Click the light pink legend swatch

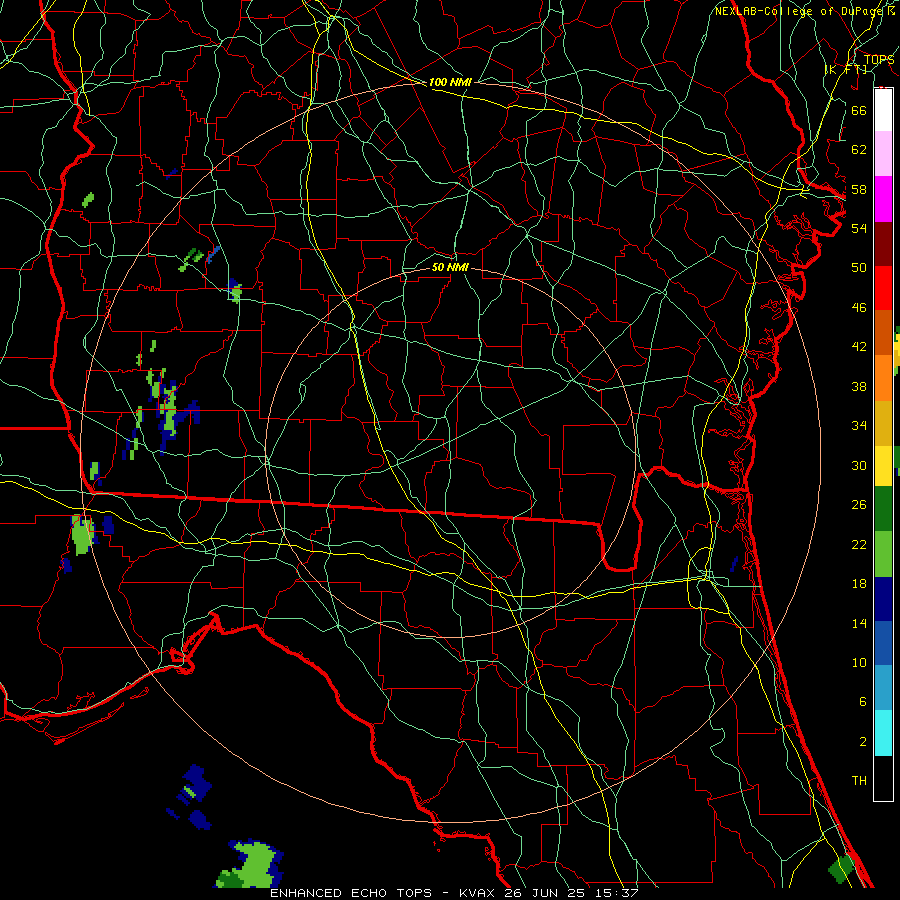coord(883,154)
